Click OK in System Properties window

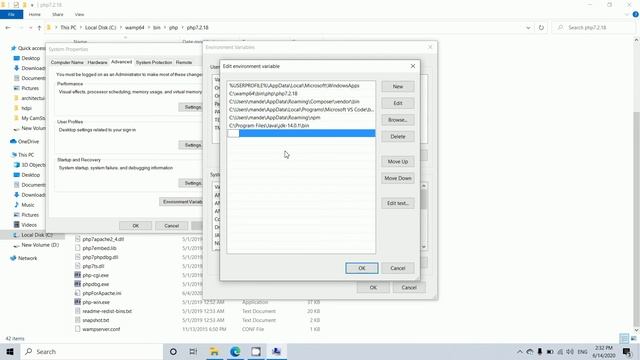[x=136, y=226]
